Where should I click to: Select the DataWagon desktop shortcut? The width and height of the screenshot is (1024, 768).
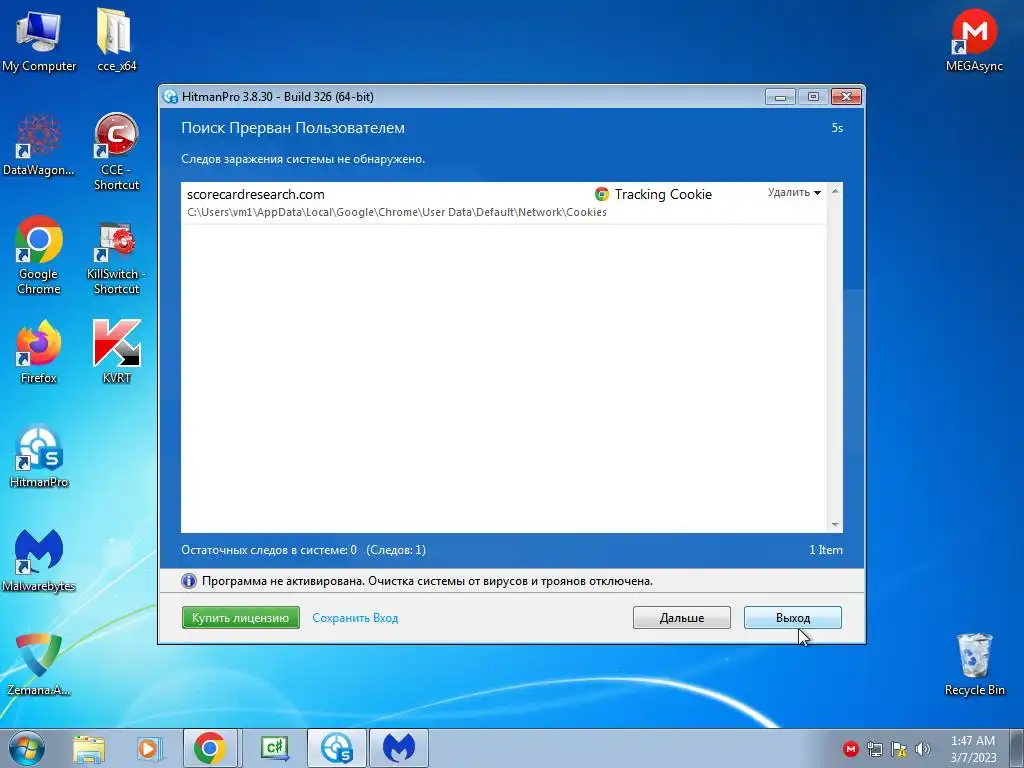[x=39, y=145]
